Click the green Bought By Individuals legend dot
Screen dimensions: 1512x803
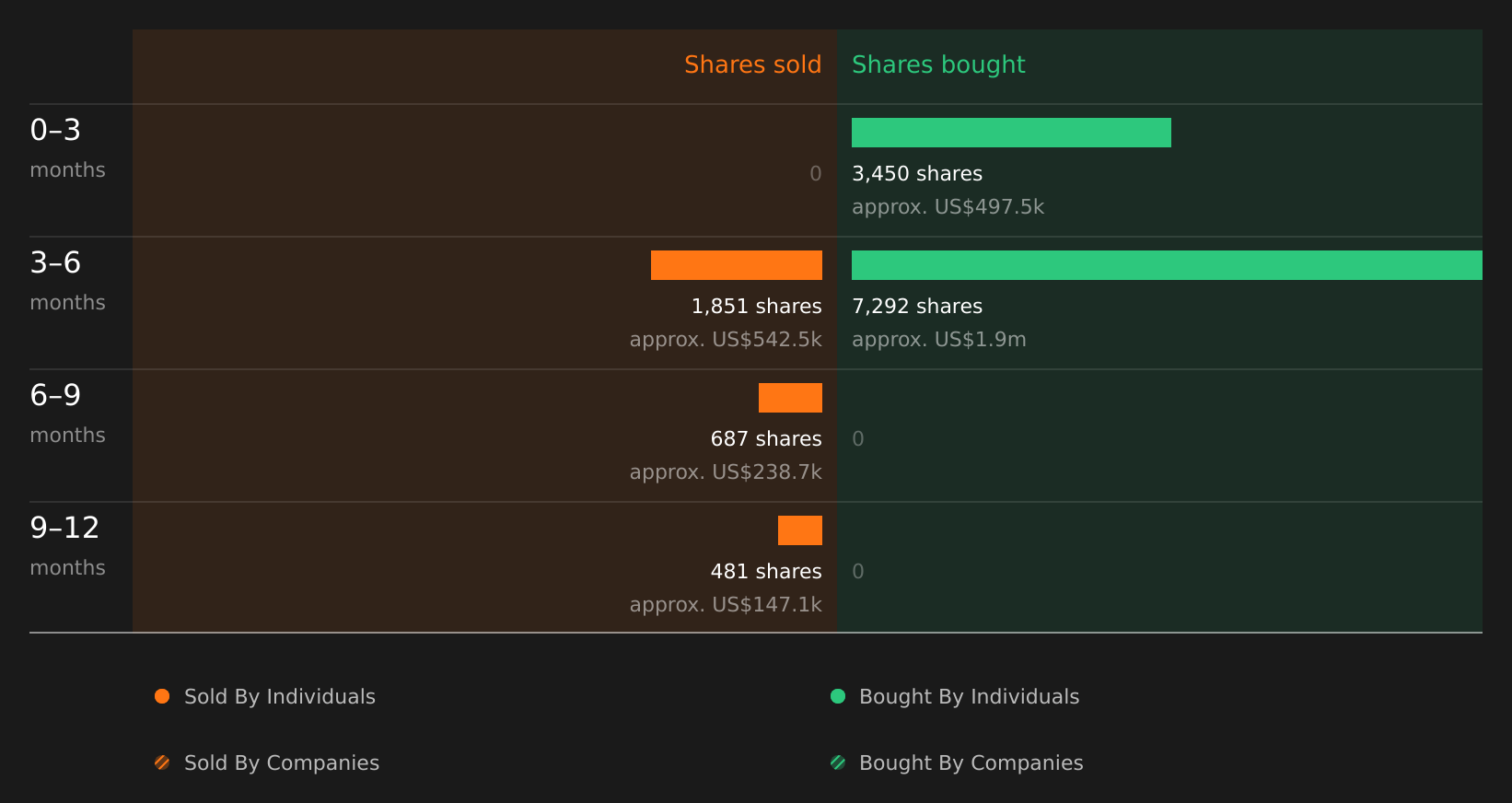(838, 696)
